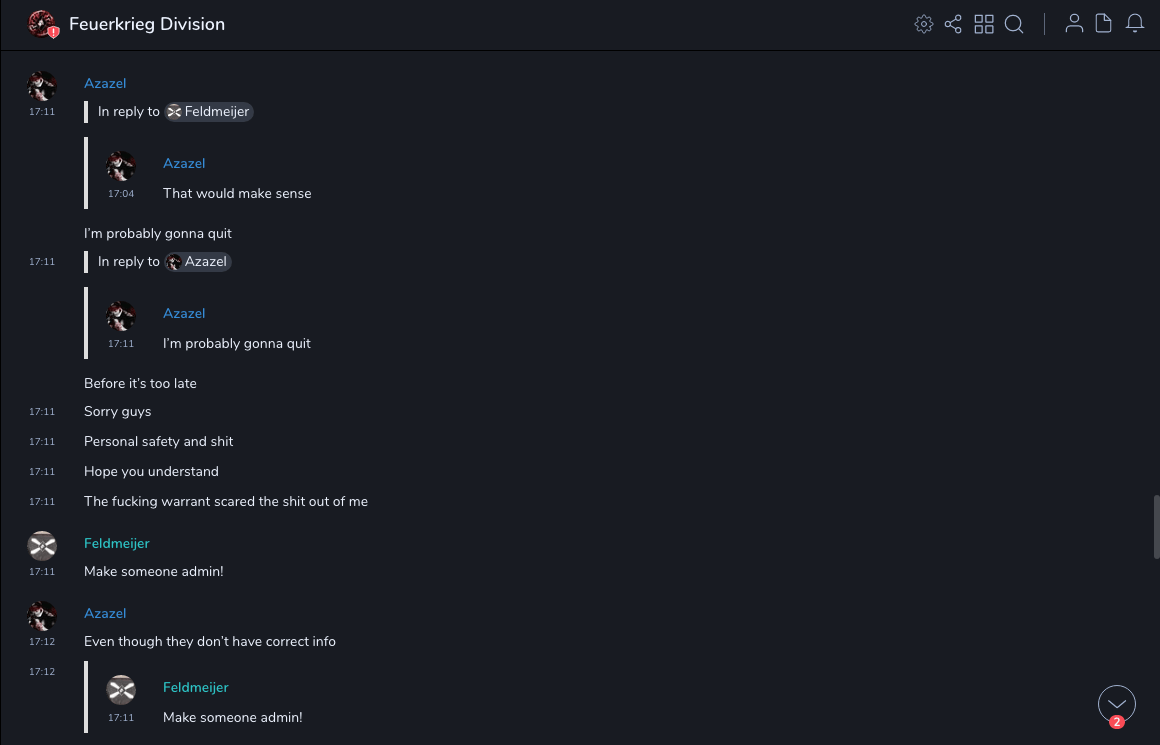Click Feldmeijer's avatar beside the 17:11 message
Image resolution: width=1160 pixels, height=745 pixels.
(x=42, y=546)
